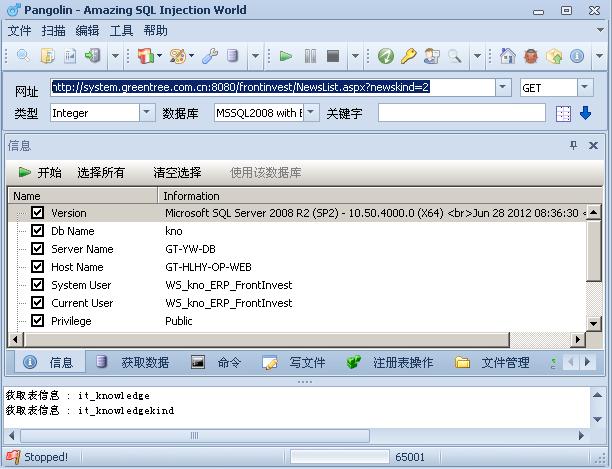612x469 pixels.
Task: Click the blue wrench tool icon
Action: 210,56
